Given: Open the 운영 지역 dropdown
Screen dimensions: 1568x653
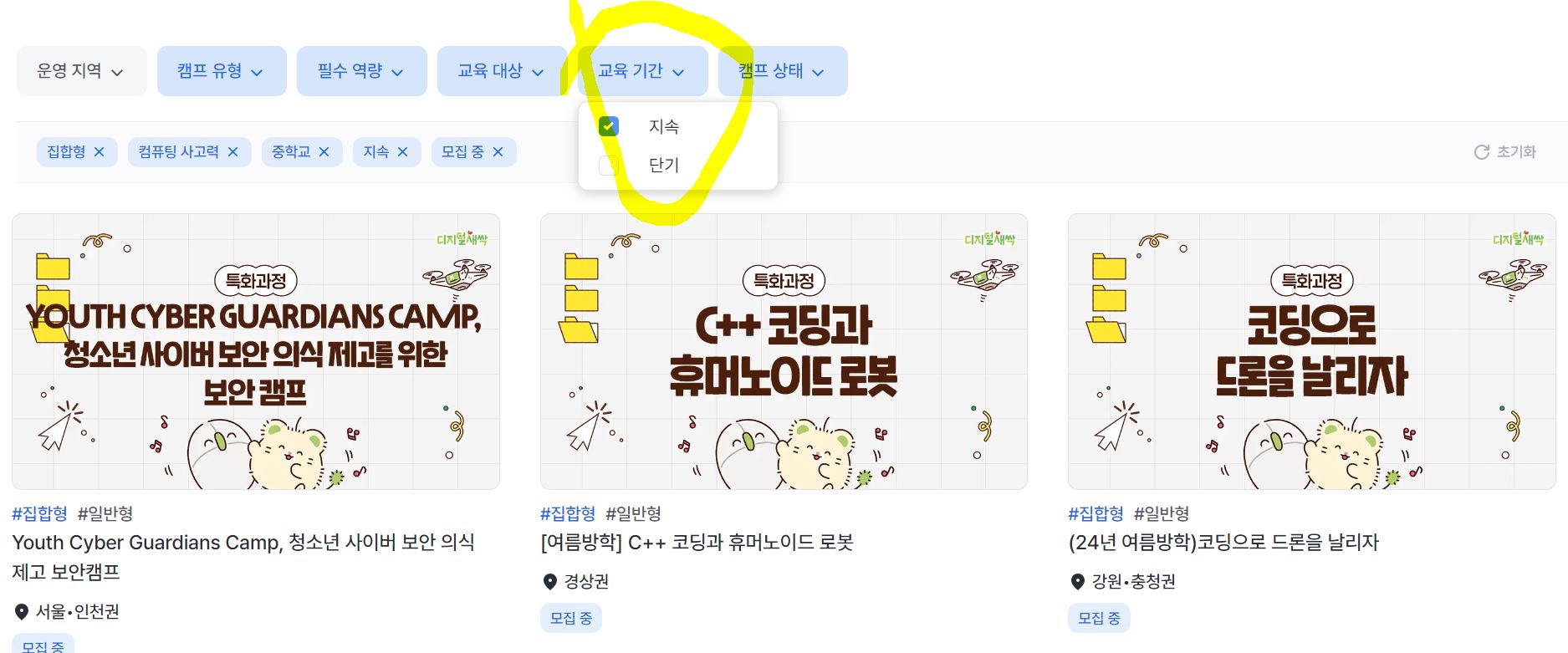Looking at the screenshot, I should pos(81,71).
